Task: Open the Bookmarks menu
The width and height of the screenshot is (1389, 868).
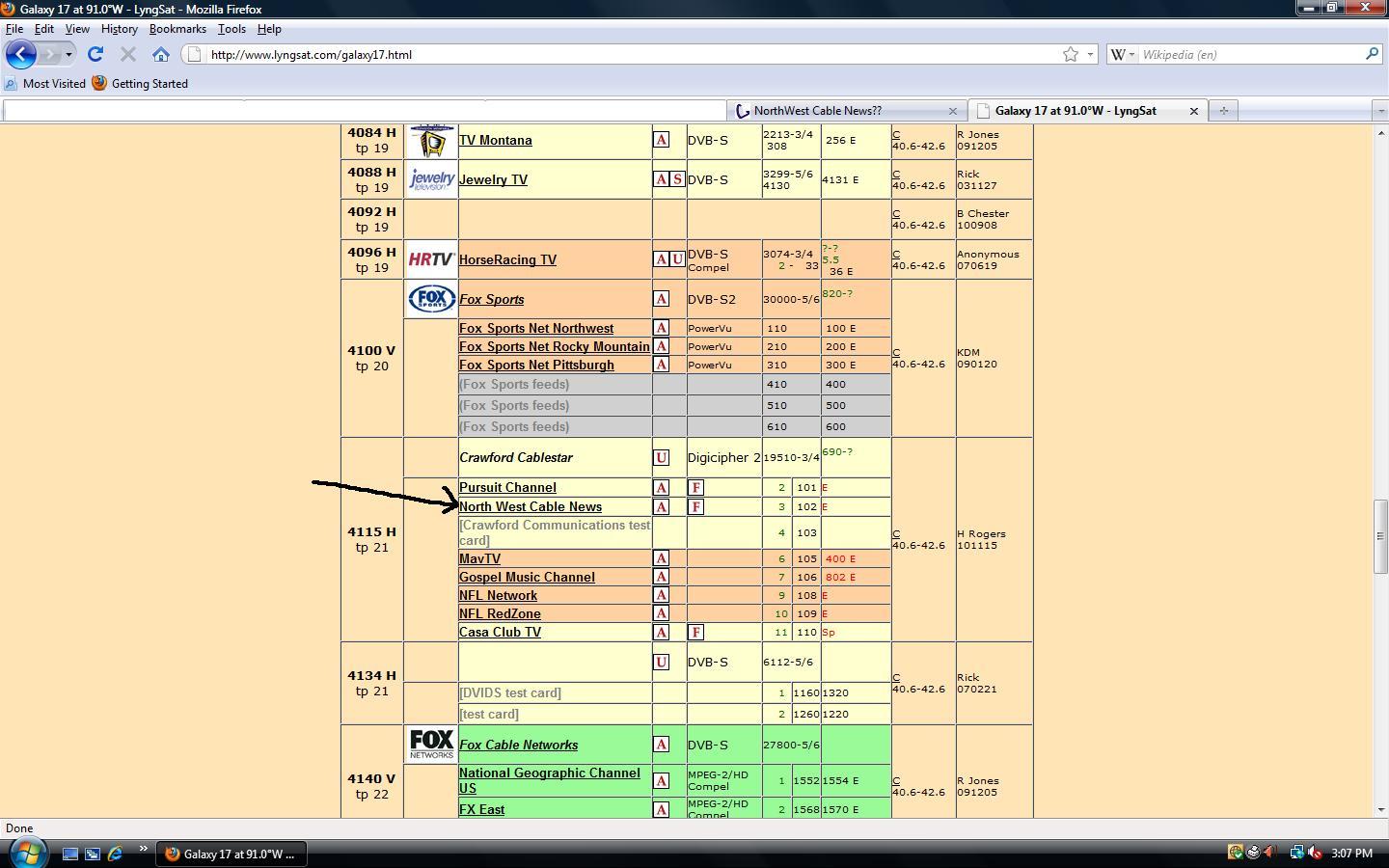Action: click(x=177, y=29)
